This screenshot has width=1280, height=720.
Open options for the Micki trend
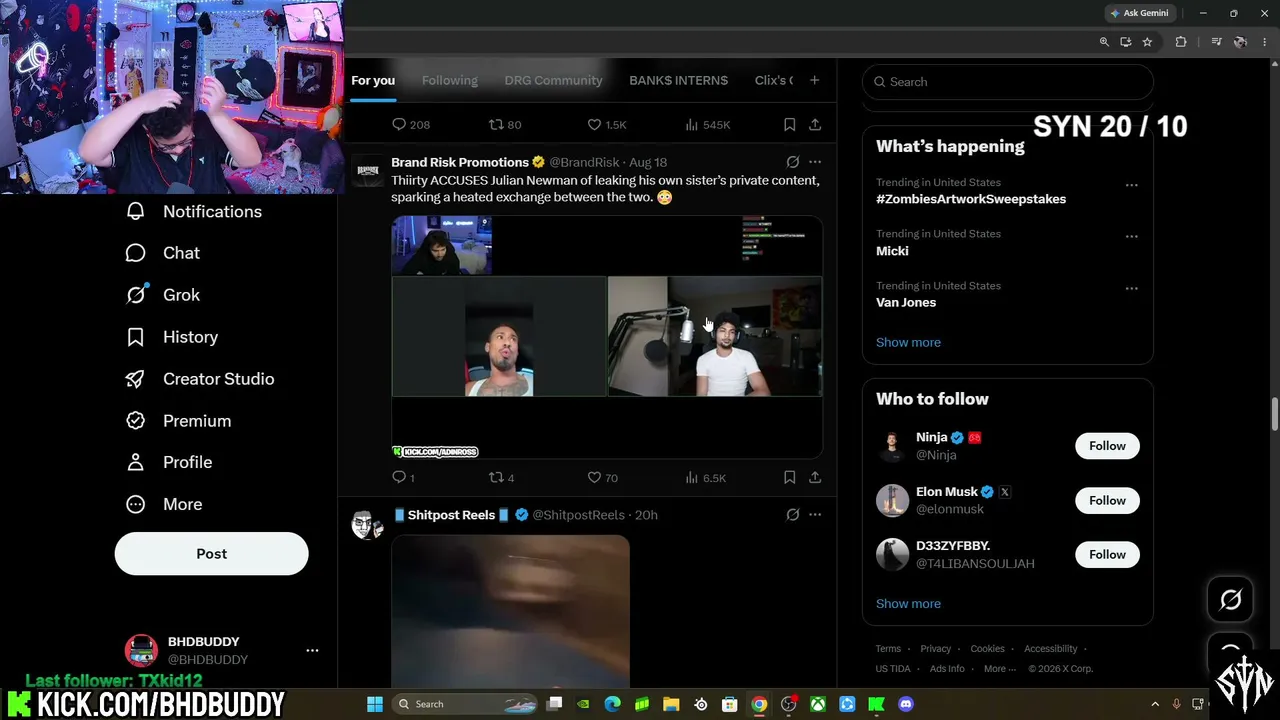click(x=1132, y=236)
